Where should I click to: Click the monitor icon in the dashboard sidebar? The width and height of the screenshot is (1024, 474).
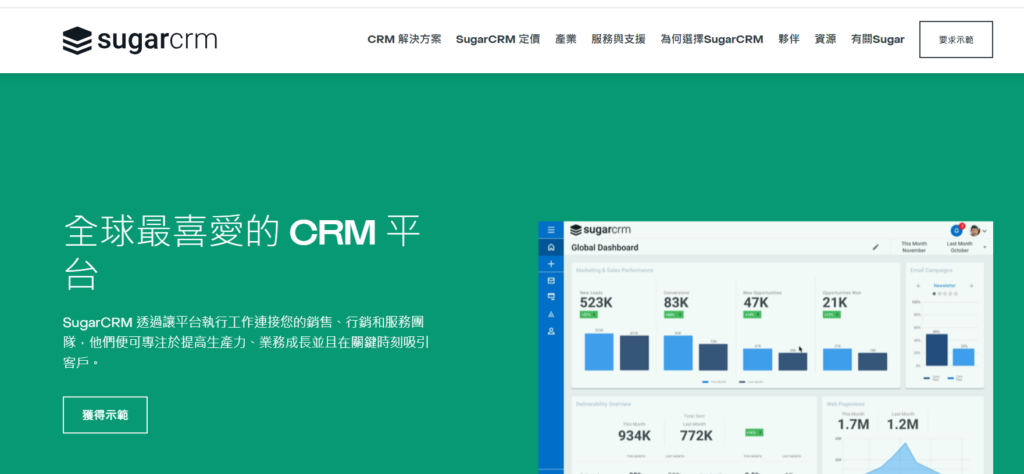click(551, 296)
